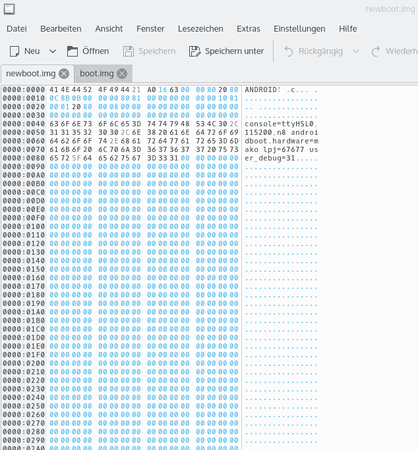Image resolution: width=418 pixels, height=450 pixels.
Task: Click the Öffnen folder icon
Action: click(x=72, y=51)
